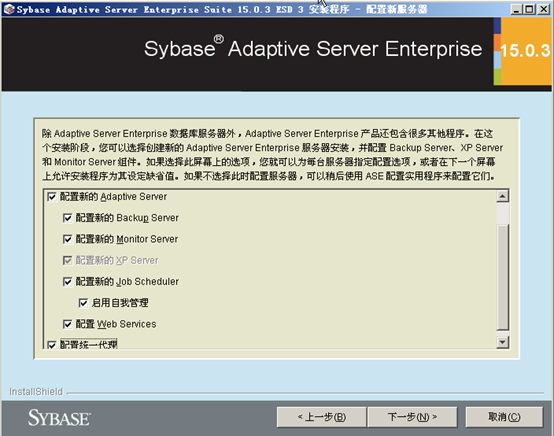Click the Sybase logo in footer
The height and width of the screenshot is (436, 554).
pyautogui.click(x=59, y=418)
